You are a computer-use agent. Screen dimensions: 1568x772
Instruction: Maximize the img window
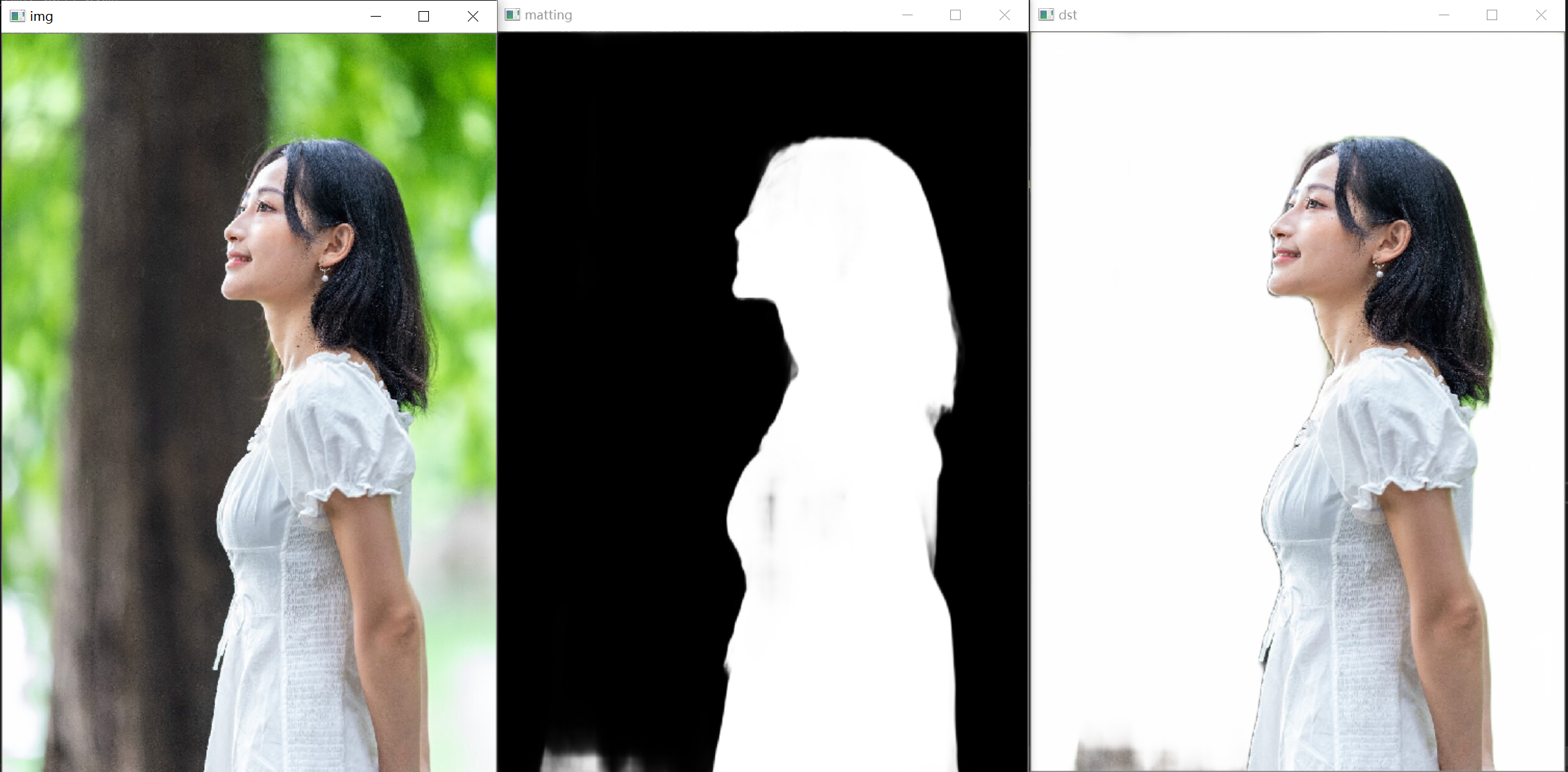(x=424, y=16)
